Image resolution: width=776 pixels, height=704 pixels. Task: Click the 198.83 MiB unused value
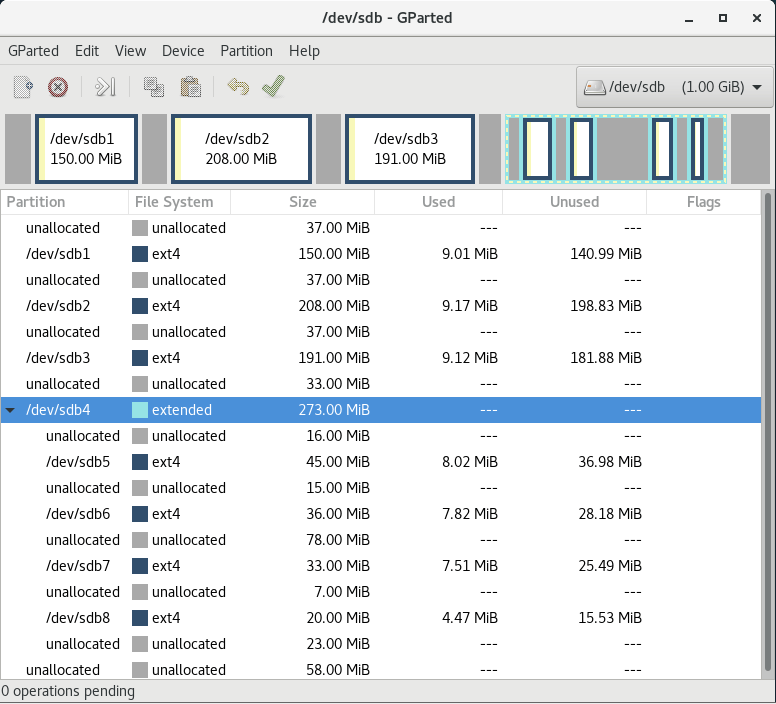coord(606,306)
